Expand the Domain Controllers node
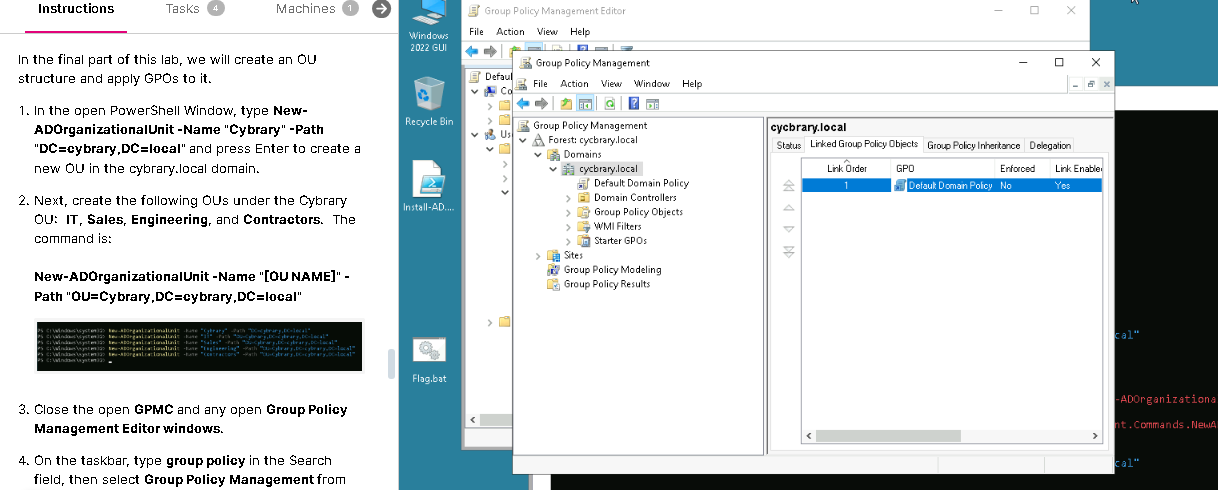This screenshot has width=1218, height=490. click(x=568, y=198)
